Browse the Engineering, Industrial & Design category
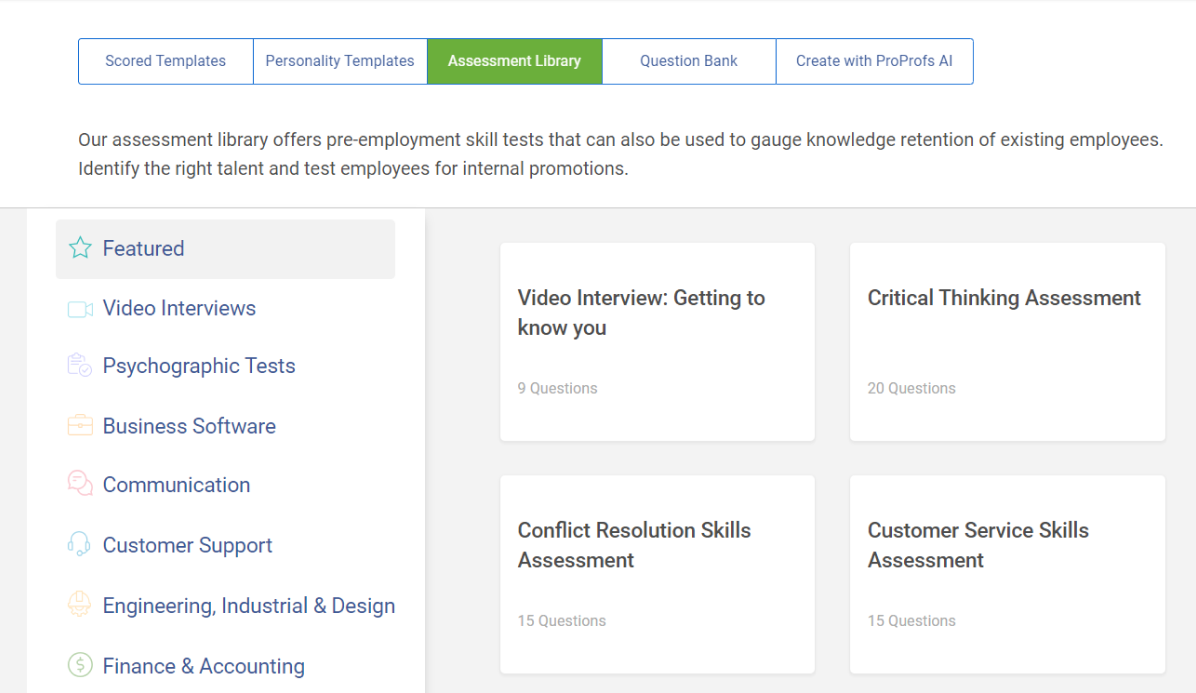This screenshot has height=693, width=1196. coord(249,606)
